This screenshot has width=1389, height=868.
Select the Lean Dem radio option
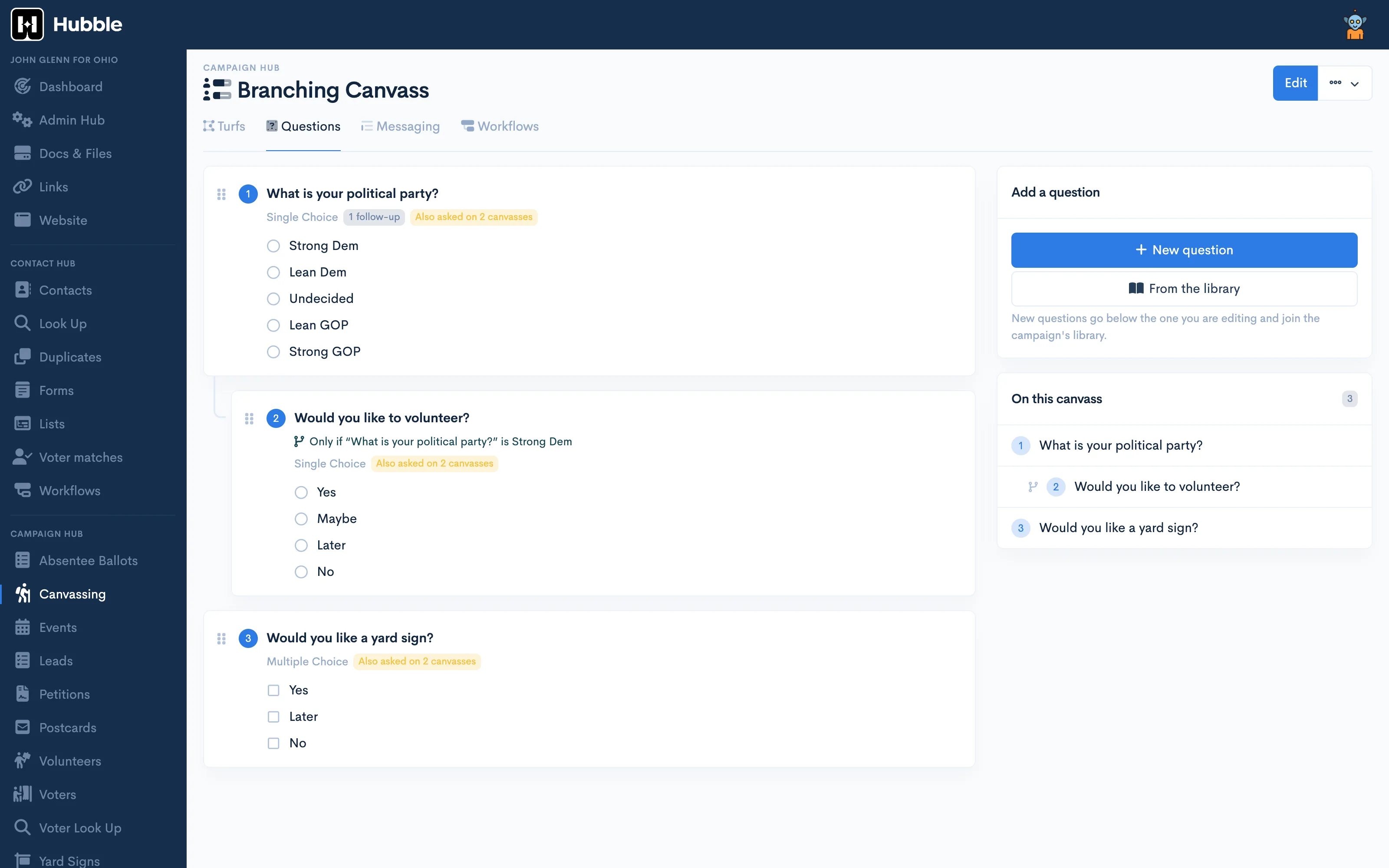[x=273, y=272]
